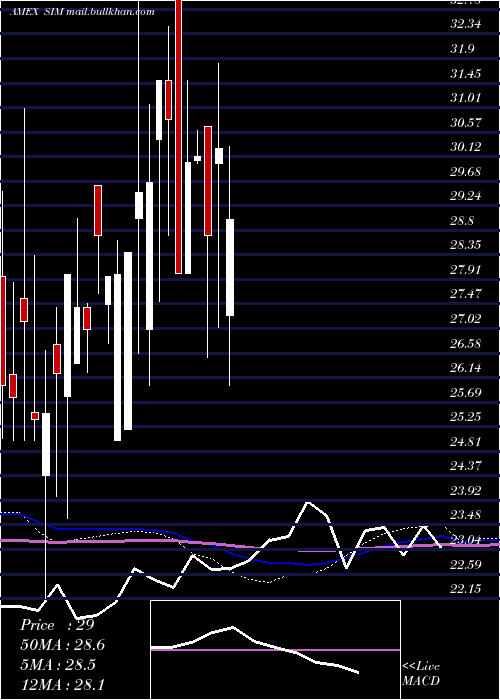Click the AMEX SIM mail.bullkhan.com title text
This screenshot has height=700, width=500.
pos(82,12)
